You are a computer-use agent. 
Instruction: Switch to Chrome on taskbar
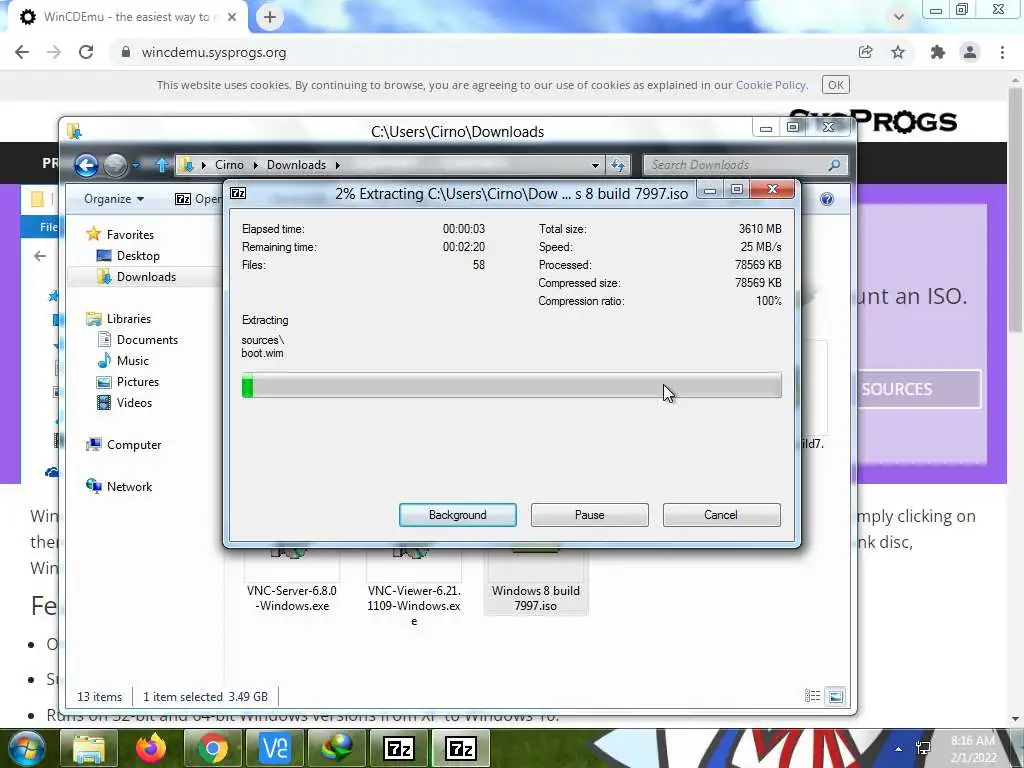click(213, 748)
